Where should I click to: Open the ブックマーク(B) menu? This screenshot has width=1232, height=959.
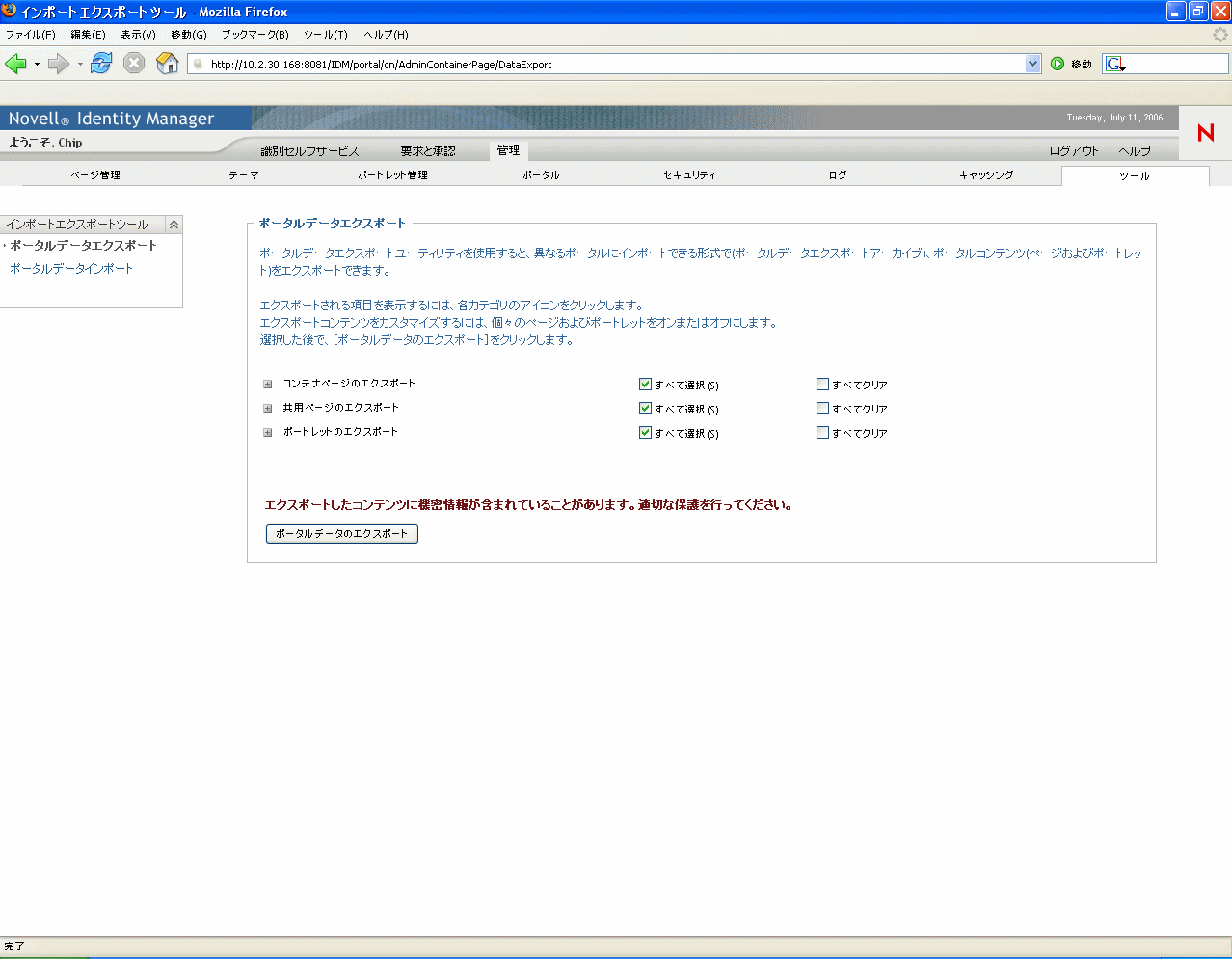coord(254,35)
